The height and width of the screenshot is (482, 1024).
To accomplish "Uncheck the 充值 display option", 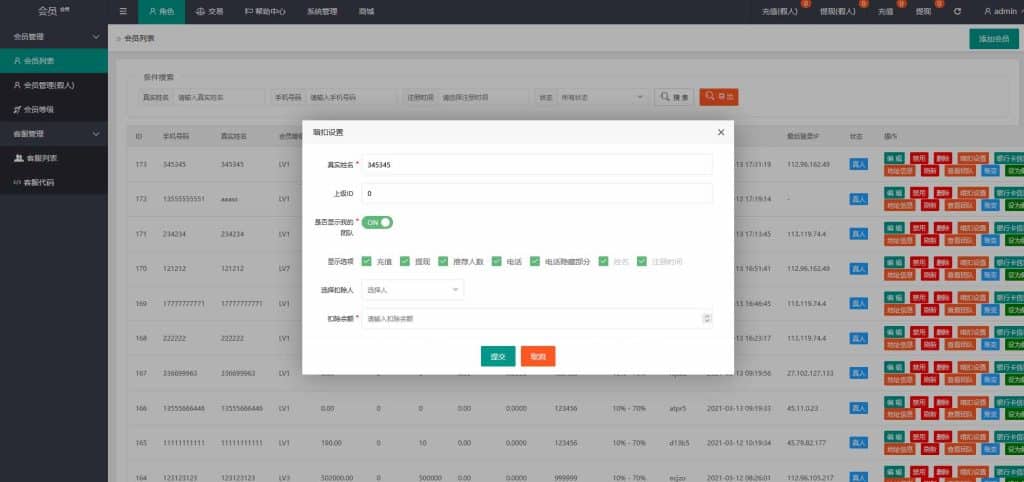I will pyautogui.click(x=366, y=261).
